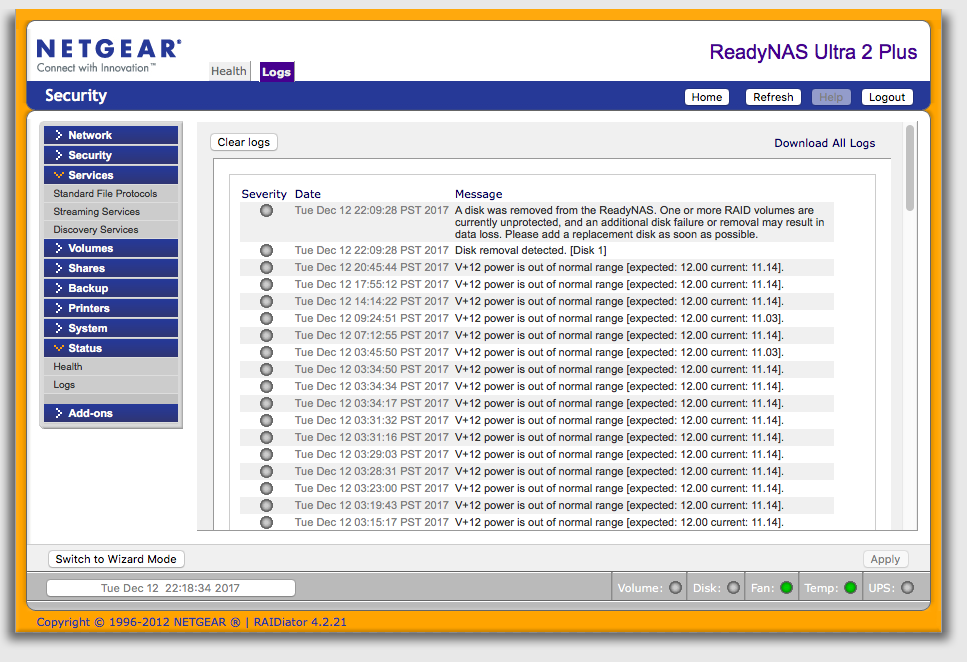Image resolution: width=967 pixels, height=662 pixels.
Task: Expand the Volumes section
Action: tap(110, 248)
